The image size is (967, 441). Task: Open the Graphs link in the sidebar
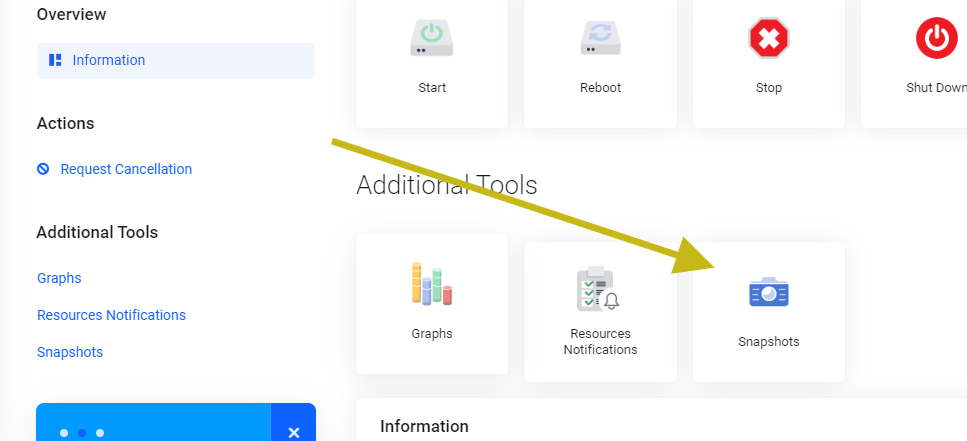pyautogui.click(x=59, y=278)
